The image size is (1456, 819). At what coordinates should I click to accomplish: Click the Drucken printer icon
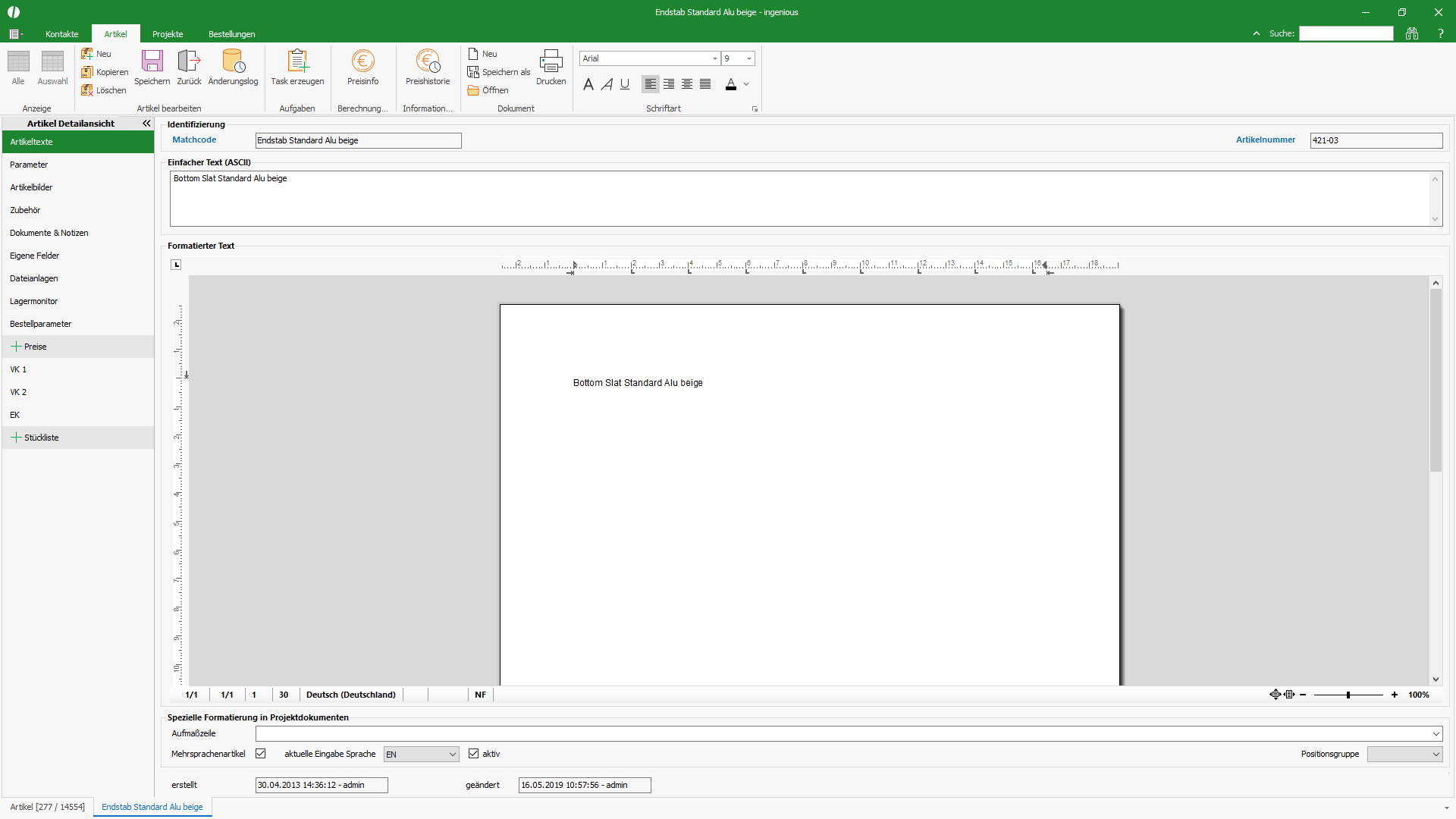pyautogui.click(x=551, y=61)
